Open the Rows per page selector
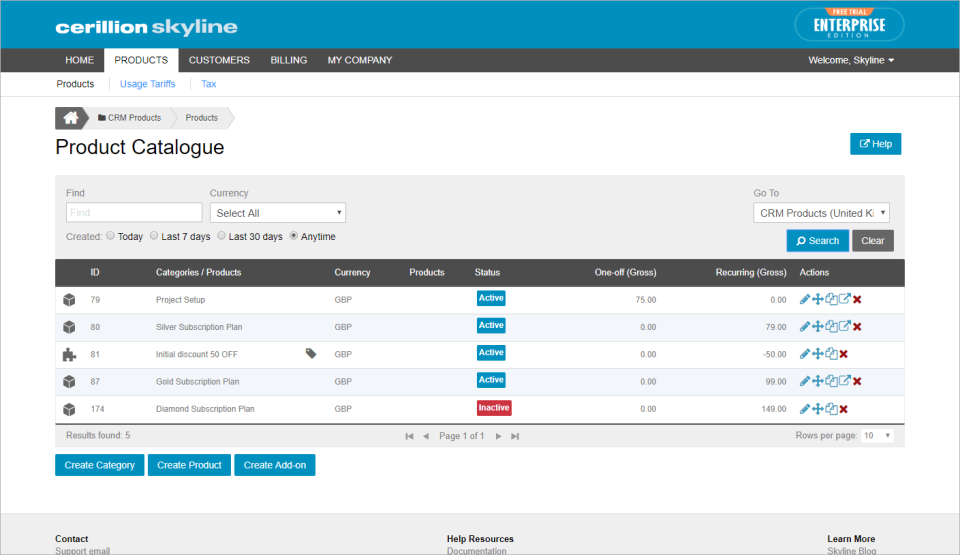This screenshot has height=555, width=960. [877, 436]
